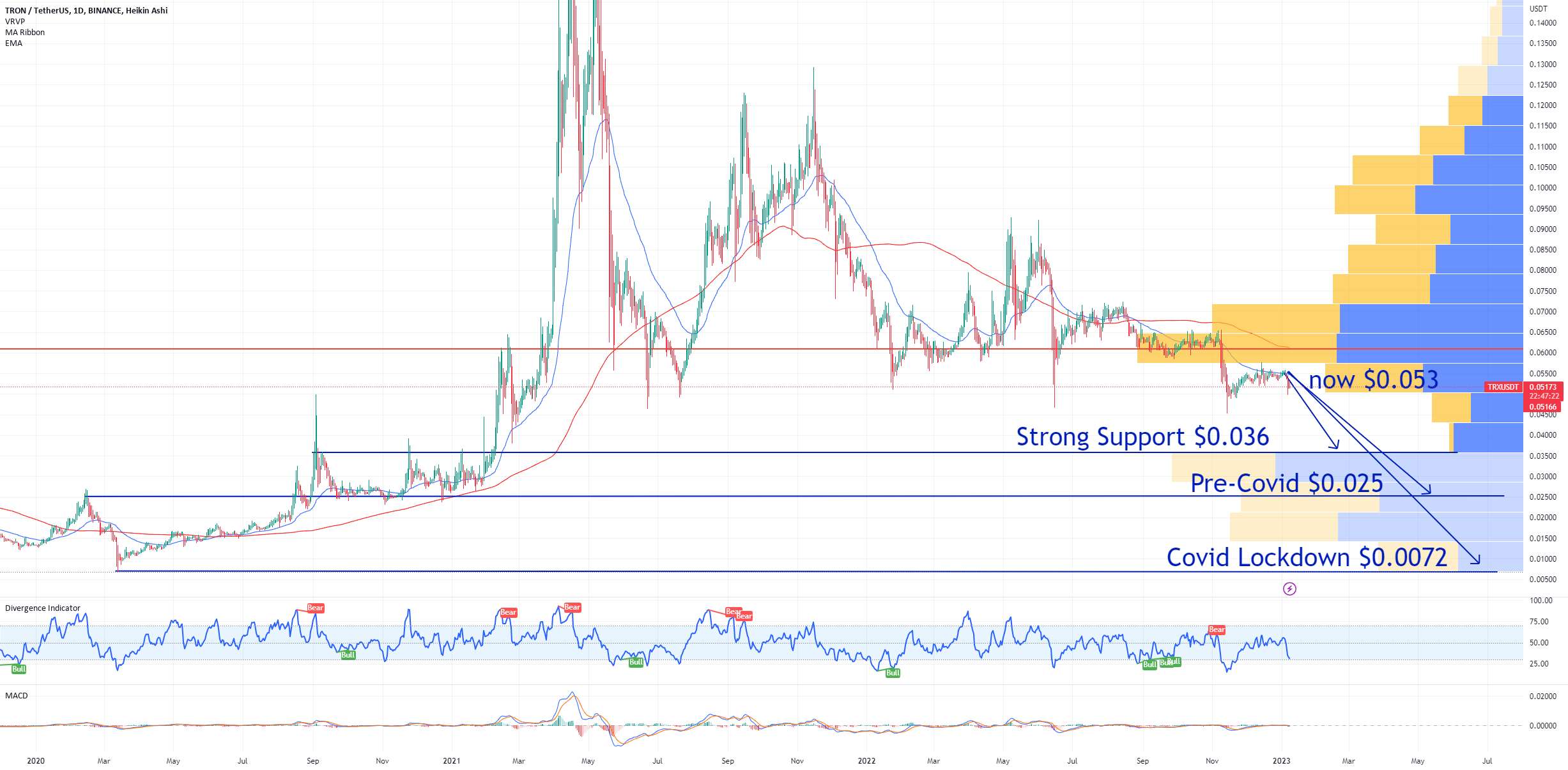Click the 0.02500 price axis label
Image resolution: width=1568 pixels, height=770 pixels.
pos(1543,497)
